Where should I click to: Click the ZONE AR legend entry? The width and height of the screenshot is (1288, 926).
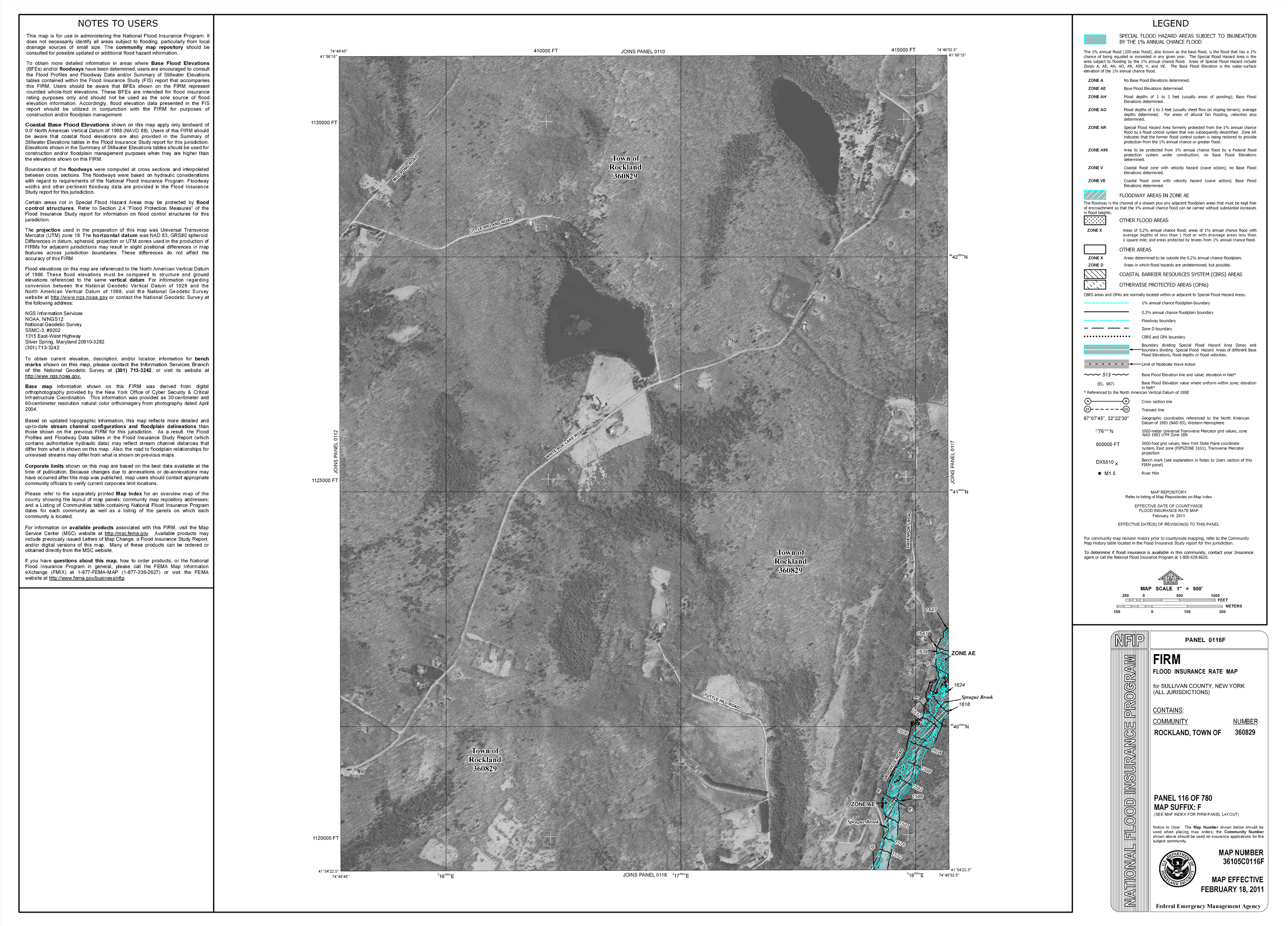click(x=1172, y=135)
